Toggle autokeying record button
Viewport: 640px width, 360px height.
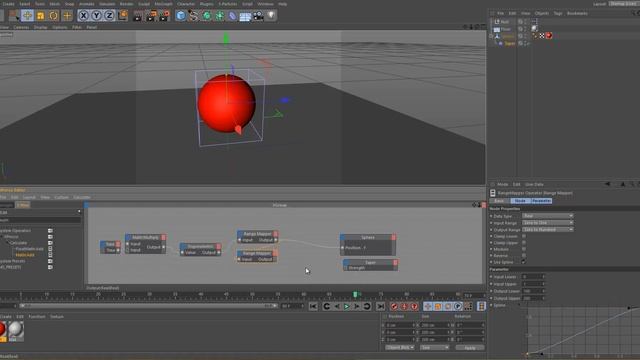(x=404, y=306)
